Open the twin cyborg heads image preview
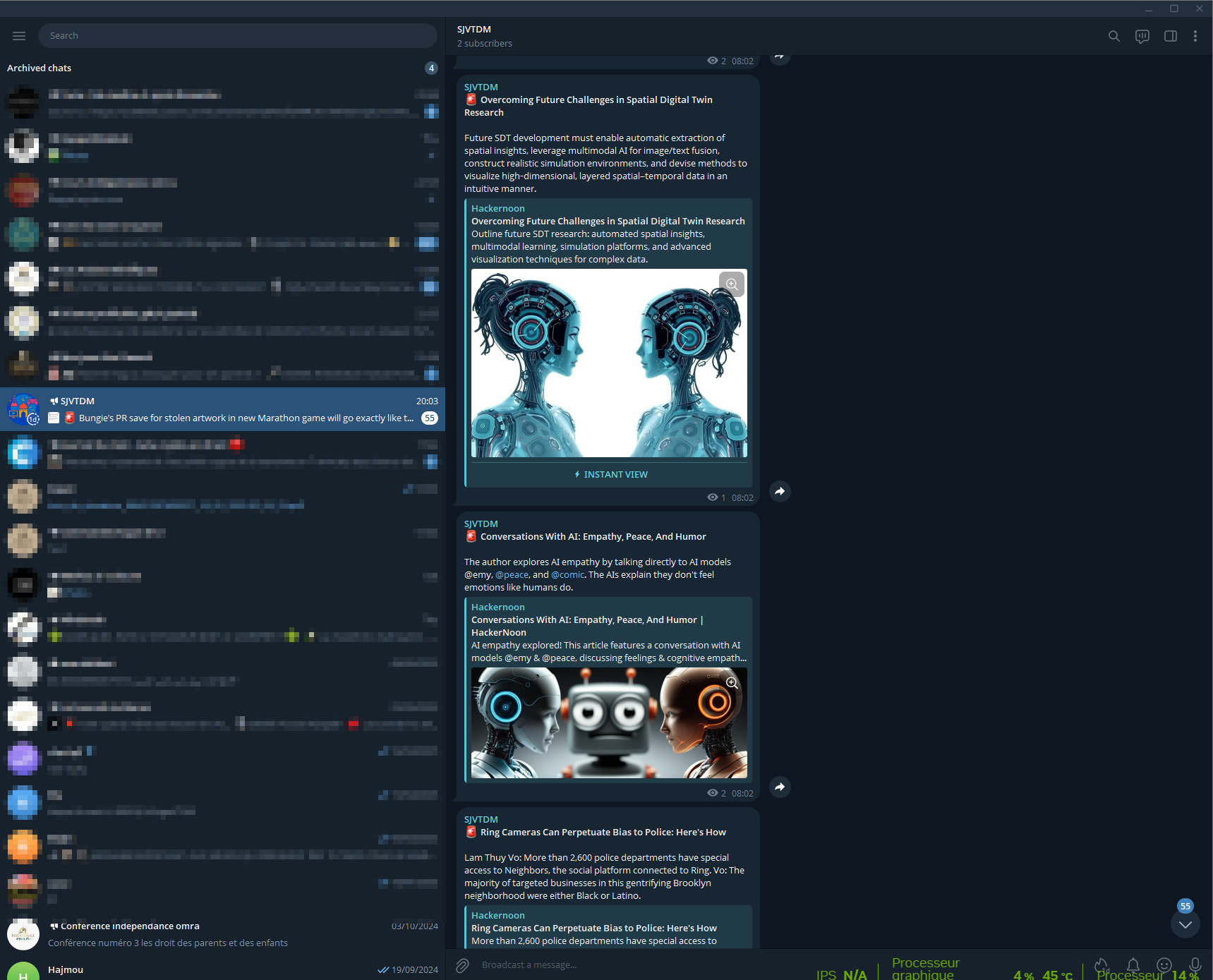 [x=608, y=363]
